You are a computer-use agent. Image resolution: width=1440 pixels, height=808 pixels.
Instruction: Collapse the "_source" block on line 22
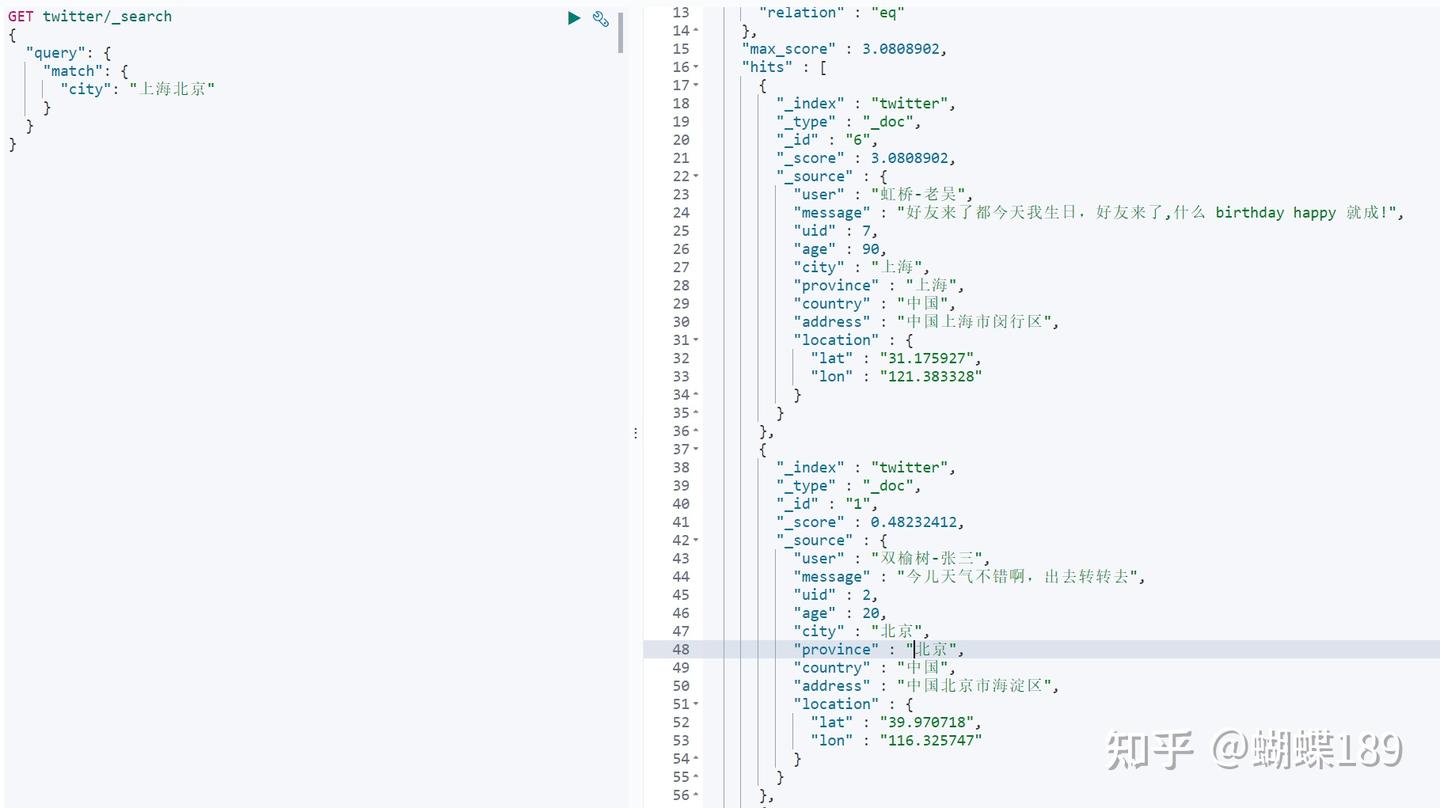pos(696,176)
